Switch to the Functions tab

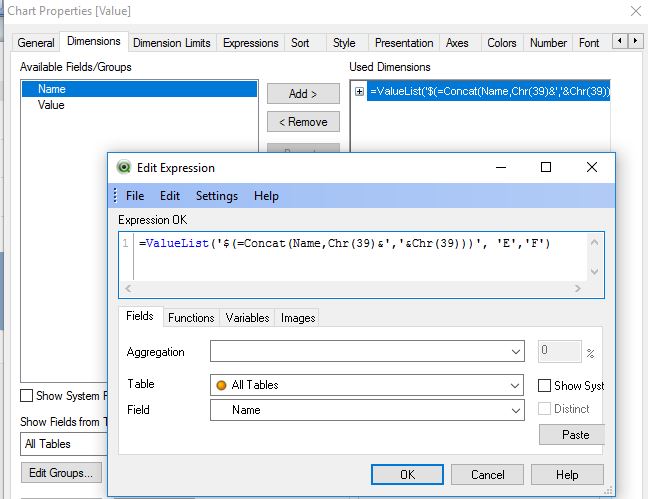(x=191, y=318)
